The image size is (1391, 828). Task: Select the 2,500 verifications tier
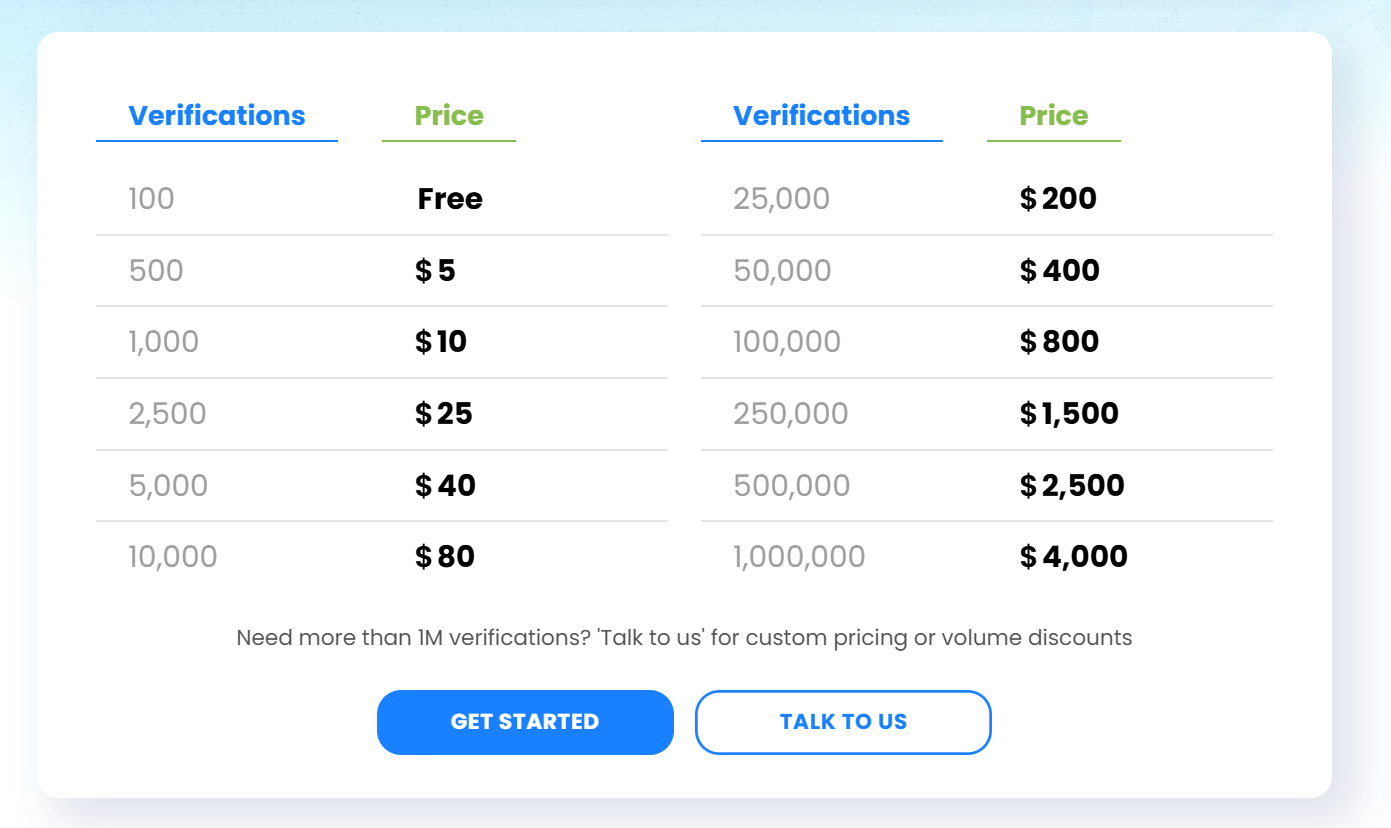167,414
